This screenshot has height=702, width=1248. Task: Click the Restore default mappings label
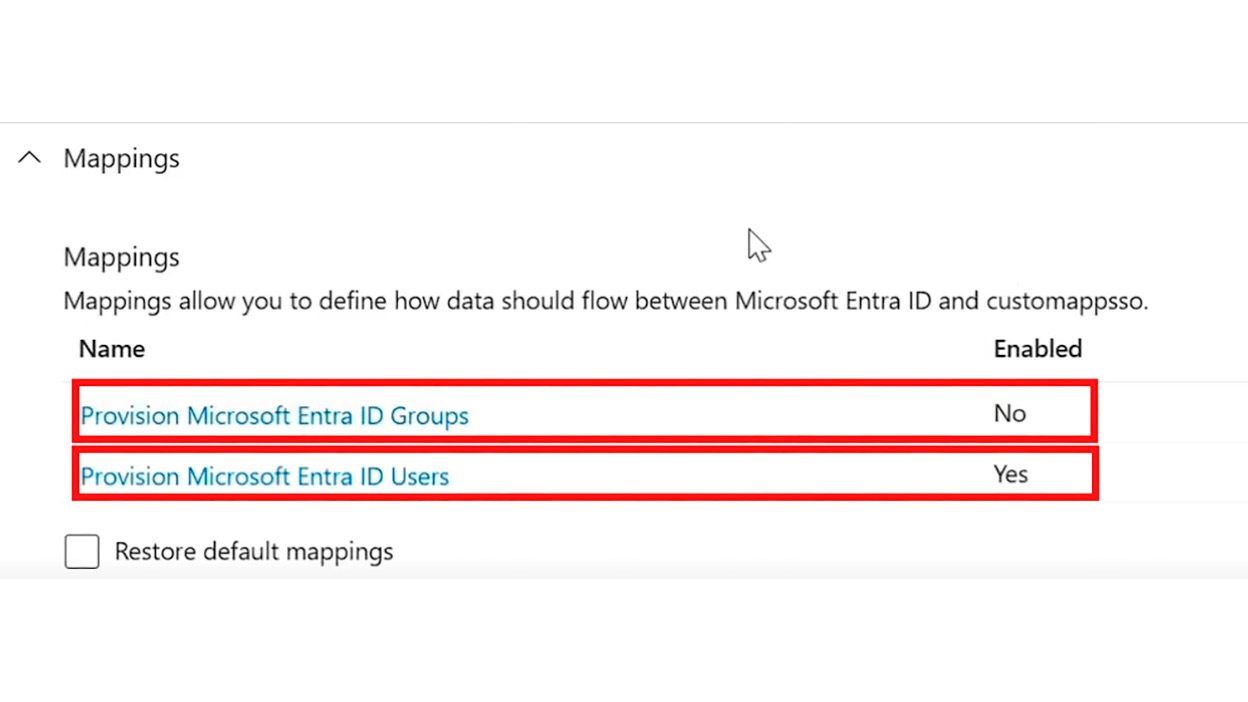[254, 551]
